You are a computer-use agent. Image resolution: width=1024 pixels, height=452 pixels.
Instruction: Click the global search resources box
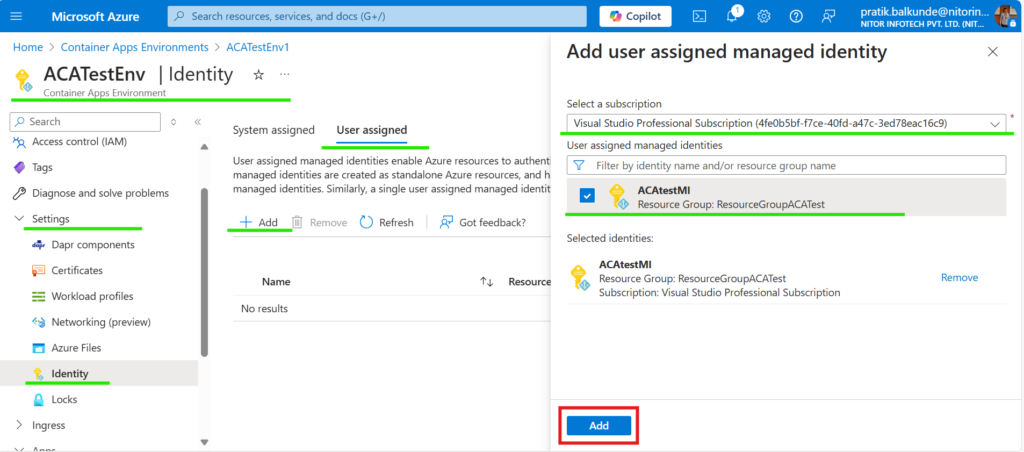[377, 16]
